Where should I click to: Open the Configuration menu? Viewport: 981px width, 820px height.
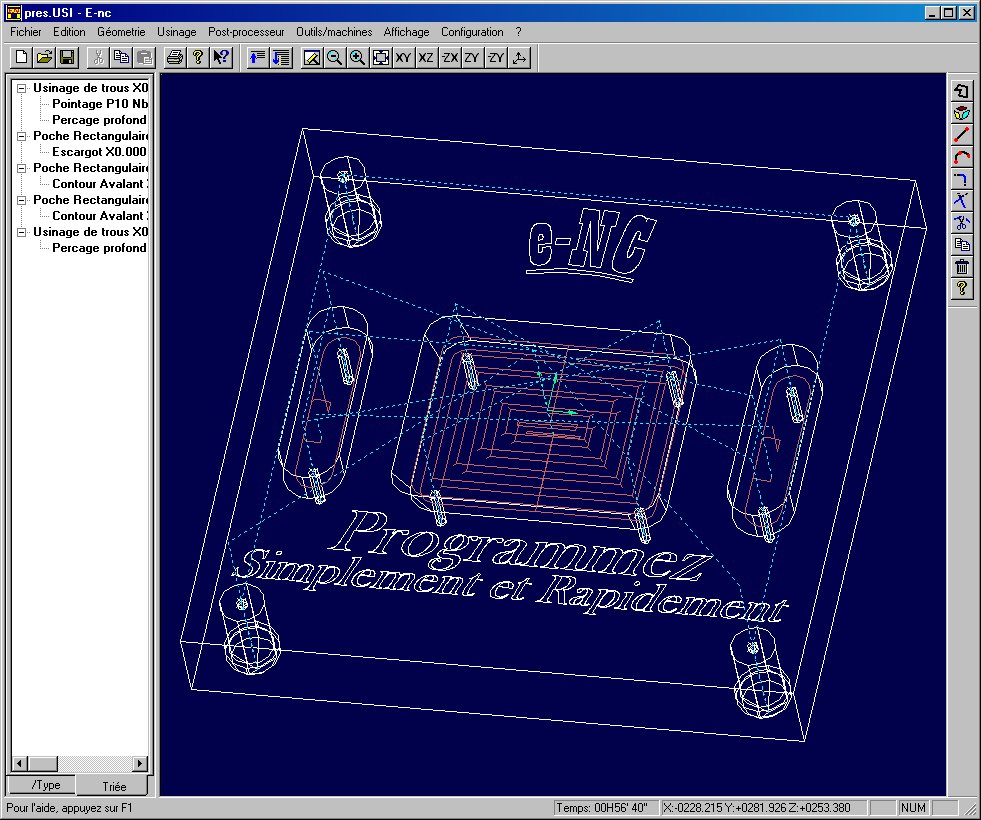472,32
